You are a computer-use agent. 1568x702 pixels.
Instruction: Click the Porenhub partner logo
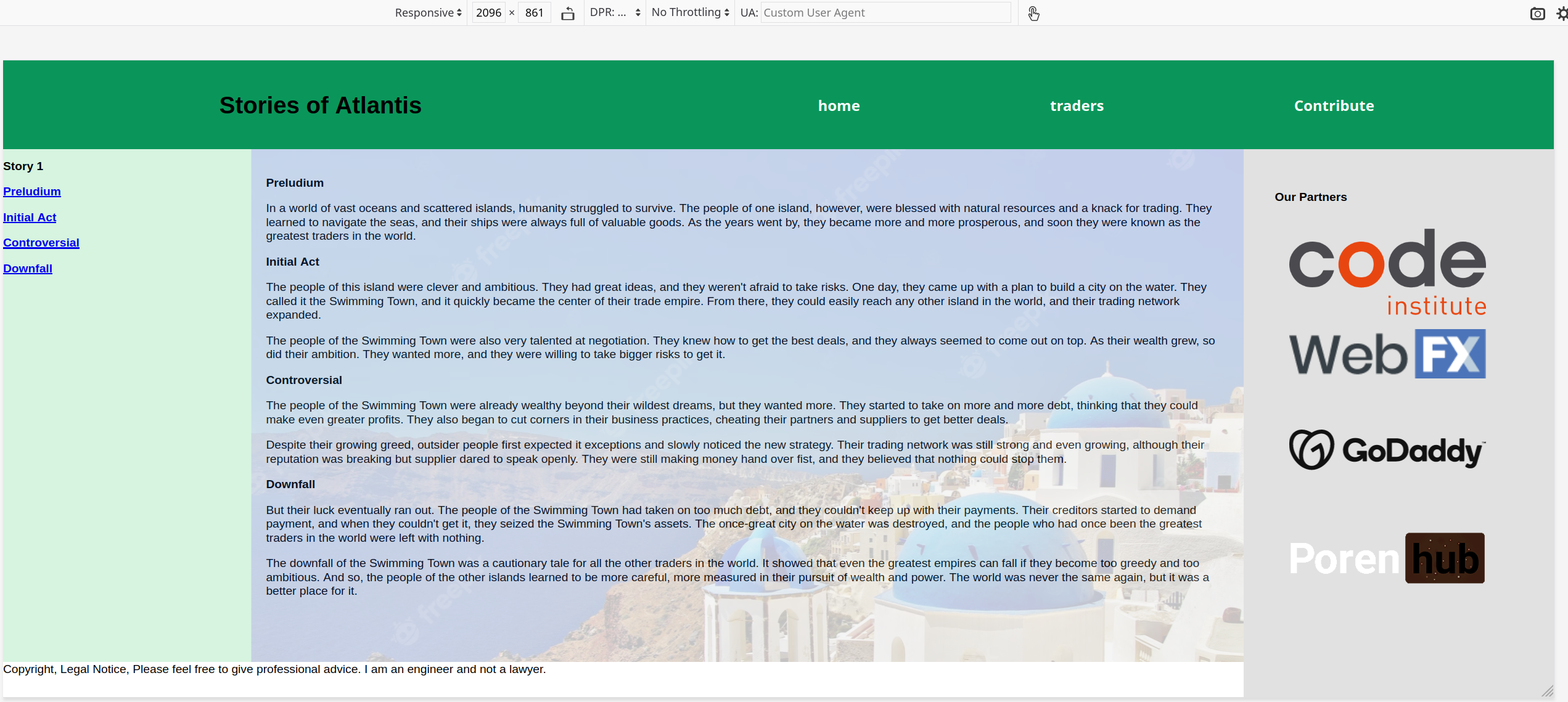pos(1387,558)
